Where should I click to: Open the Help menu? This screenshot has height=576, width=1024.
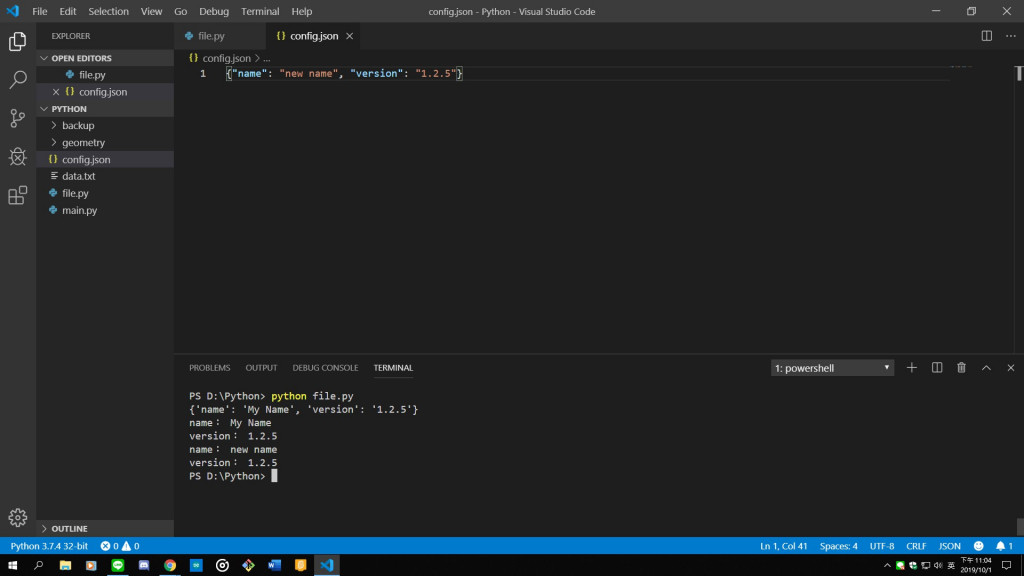click(302, 11)
